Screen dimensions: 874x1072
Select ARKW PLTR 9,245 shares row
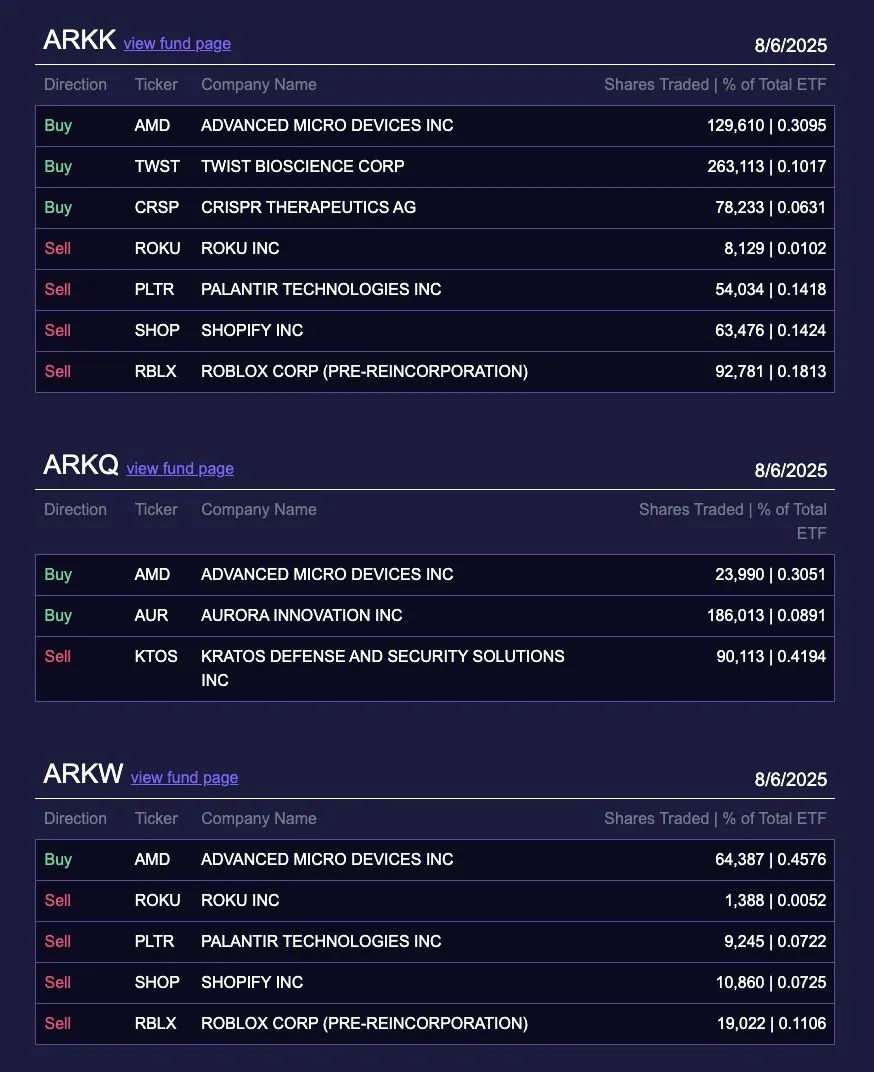point(435,942)
